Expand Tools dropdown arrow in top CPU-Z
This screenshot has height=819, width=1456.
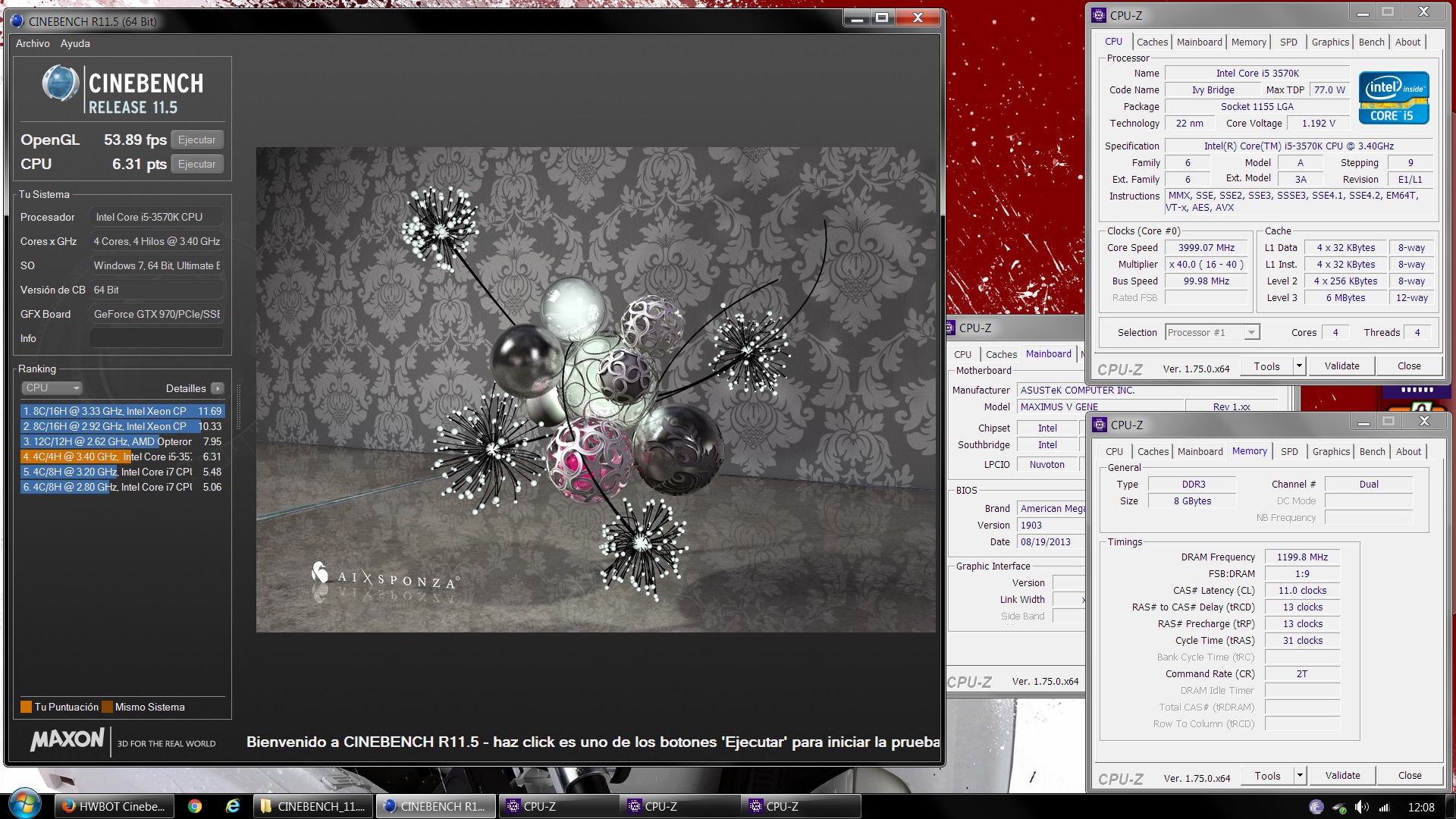1299,366
